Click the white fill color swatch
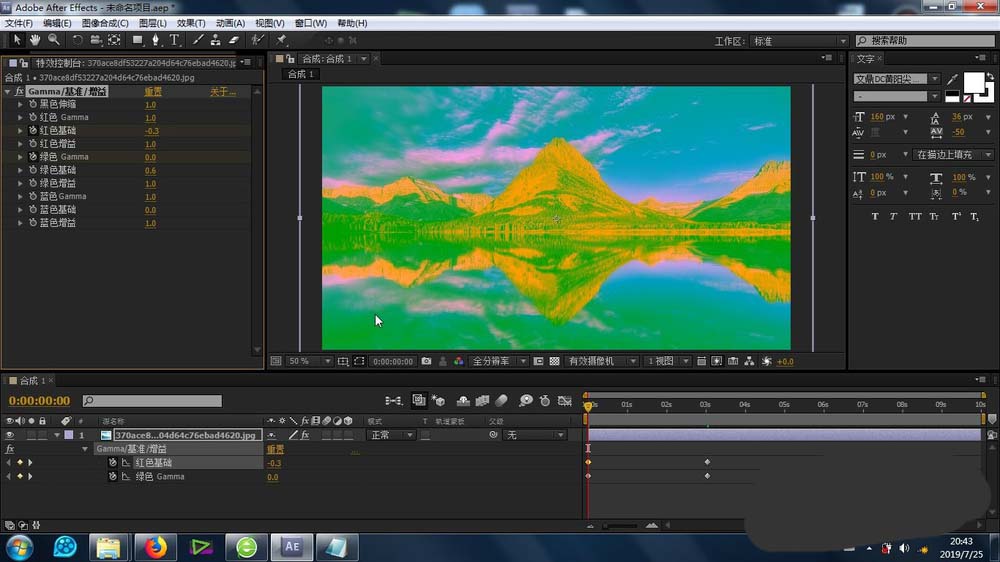This screenshot has height=562, width=1000. (974, 81)
